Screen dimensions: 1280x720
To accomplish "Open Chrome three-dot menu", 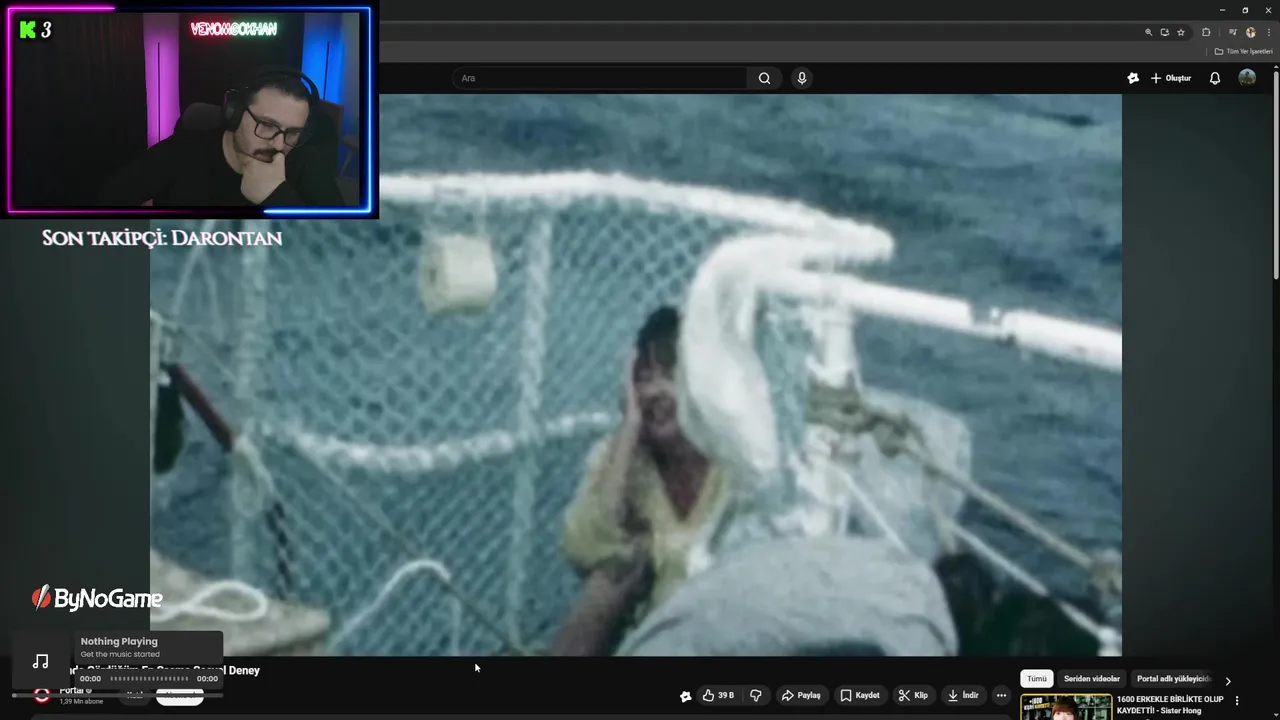I will 1268,32.
